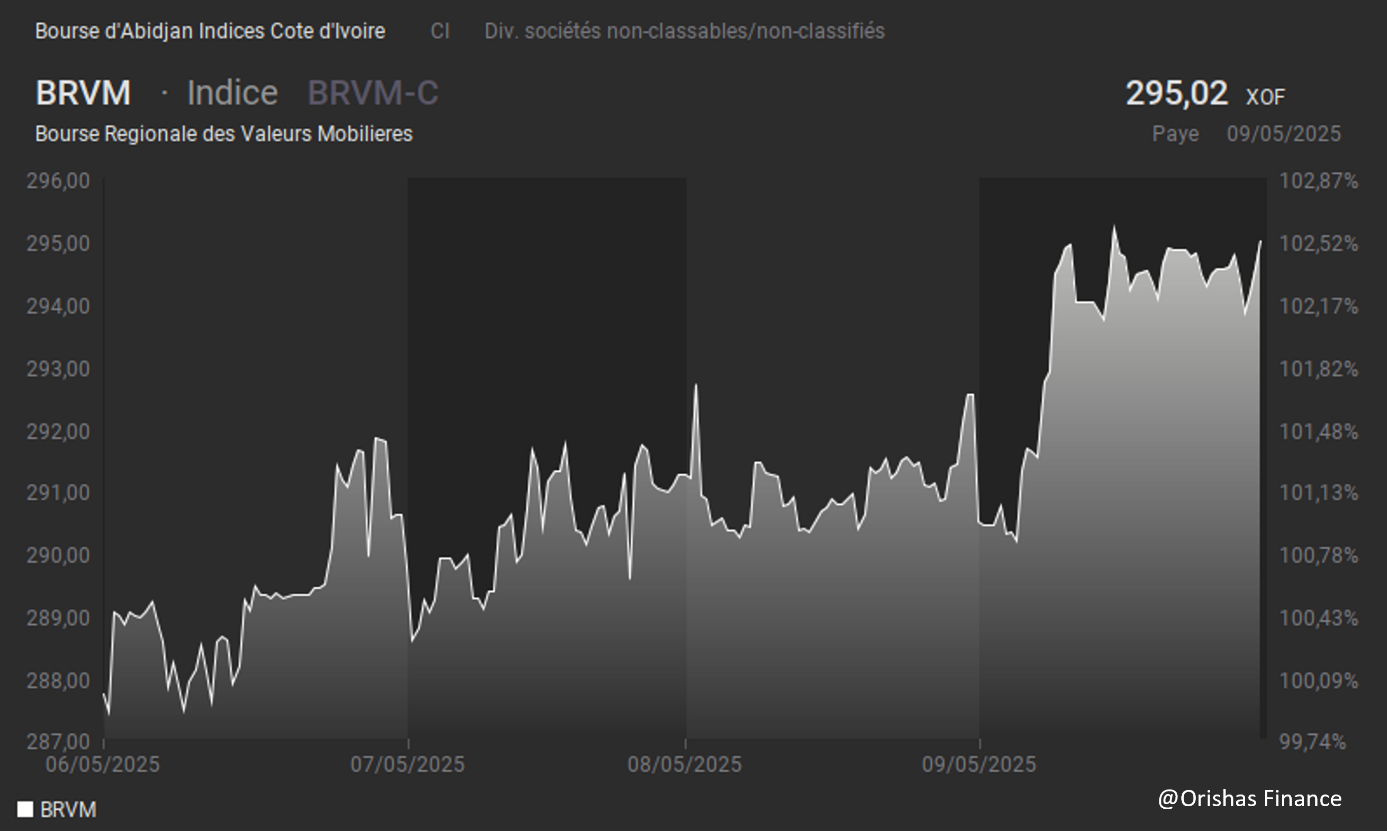Viewport: 1387px width, 831px height.
Task: Click 'Div. sociétés non-classables/non-classifiés' sector text
Action: tap(685, 31)
